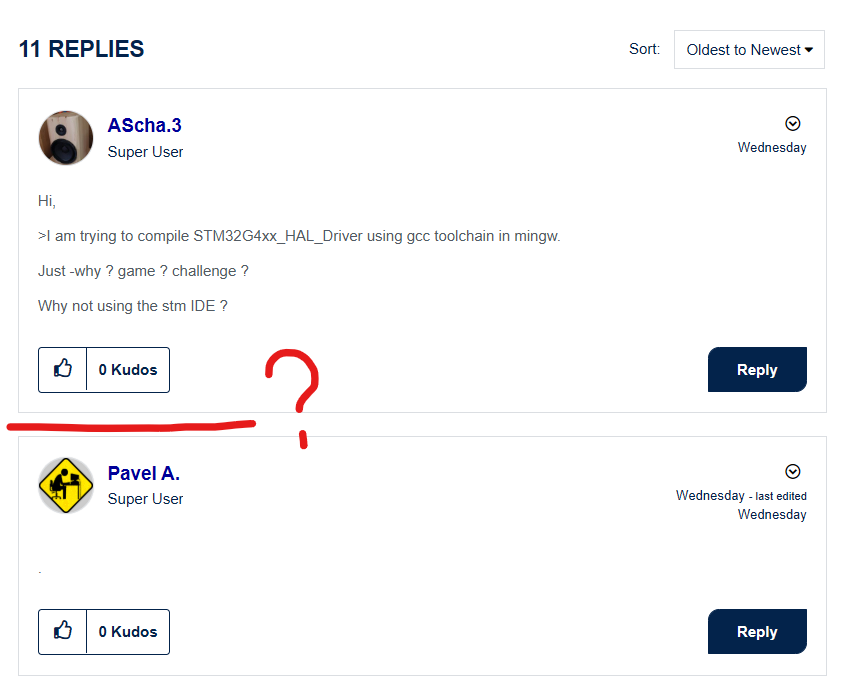Viewport: 845px width, 690px height.
Task: Click Super User rank under AScha.3
Action: pos(145,152)
